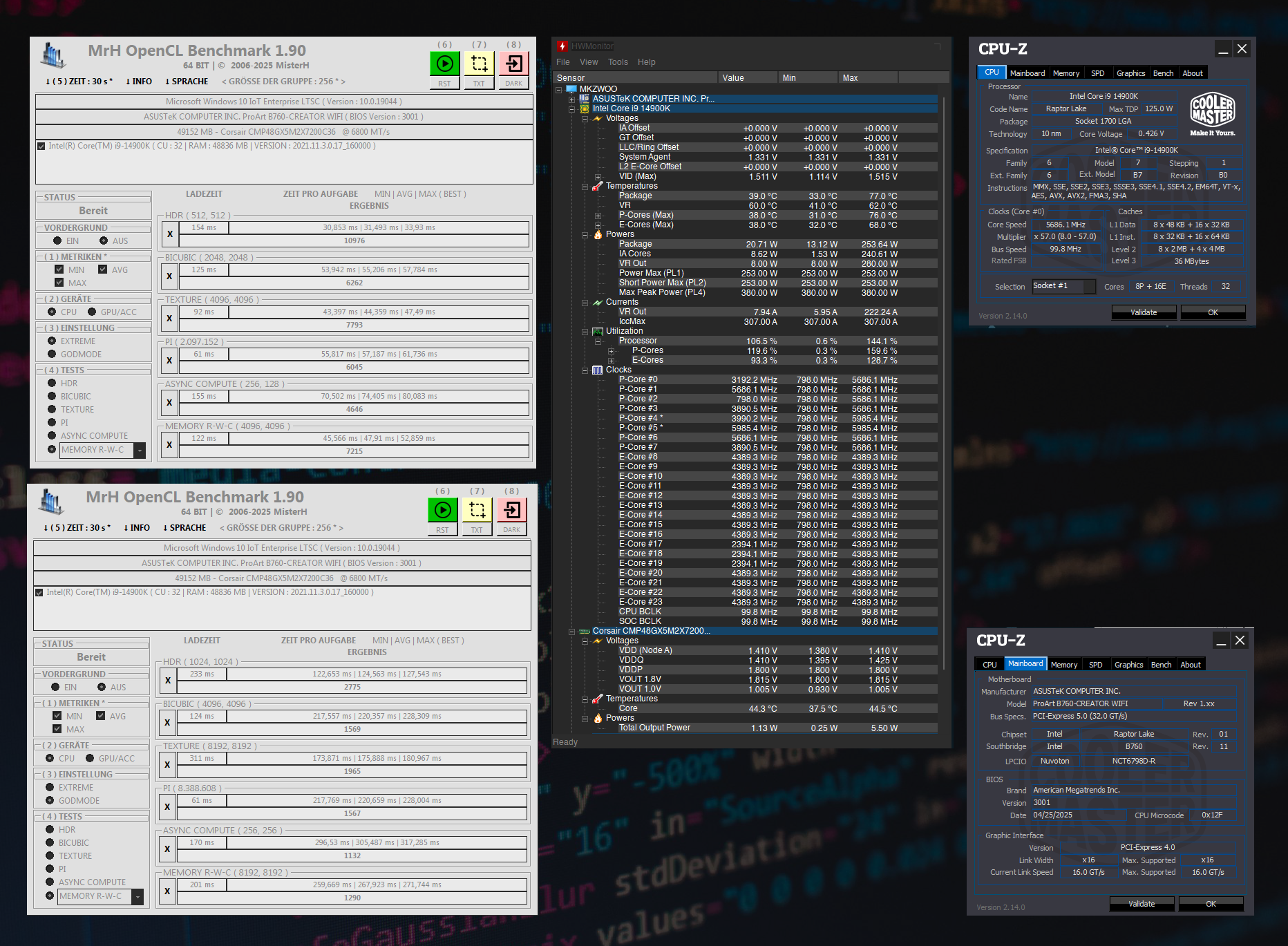This screenshot has height=946, width=1288.
Task: Collapse the Corsair CMP48GX5M2X7200 node
Action: coord(571,631)
